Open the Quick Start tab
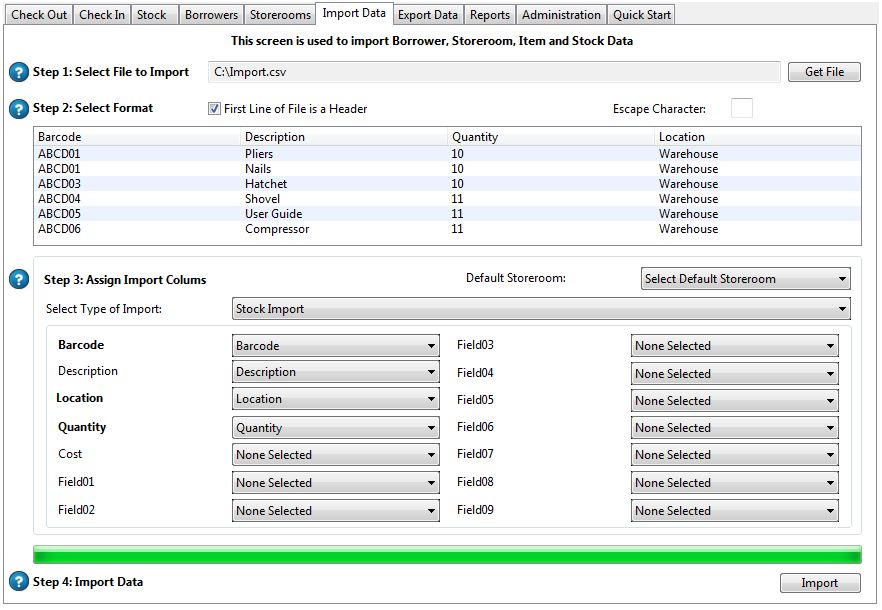The width and height of the screenshot is (882, 610). tap(642, 15)
